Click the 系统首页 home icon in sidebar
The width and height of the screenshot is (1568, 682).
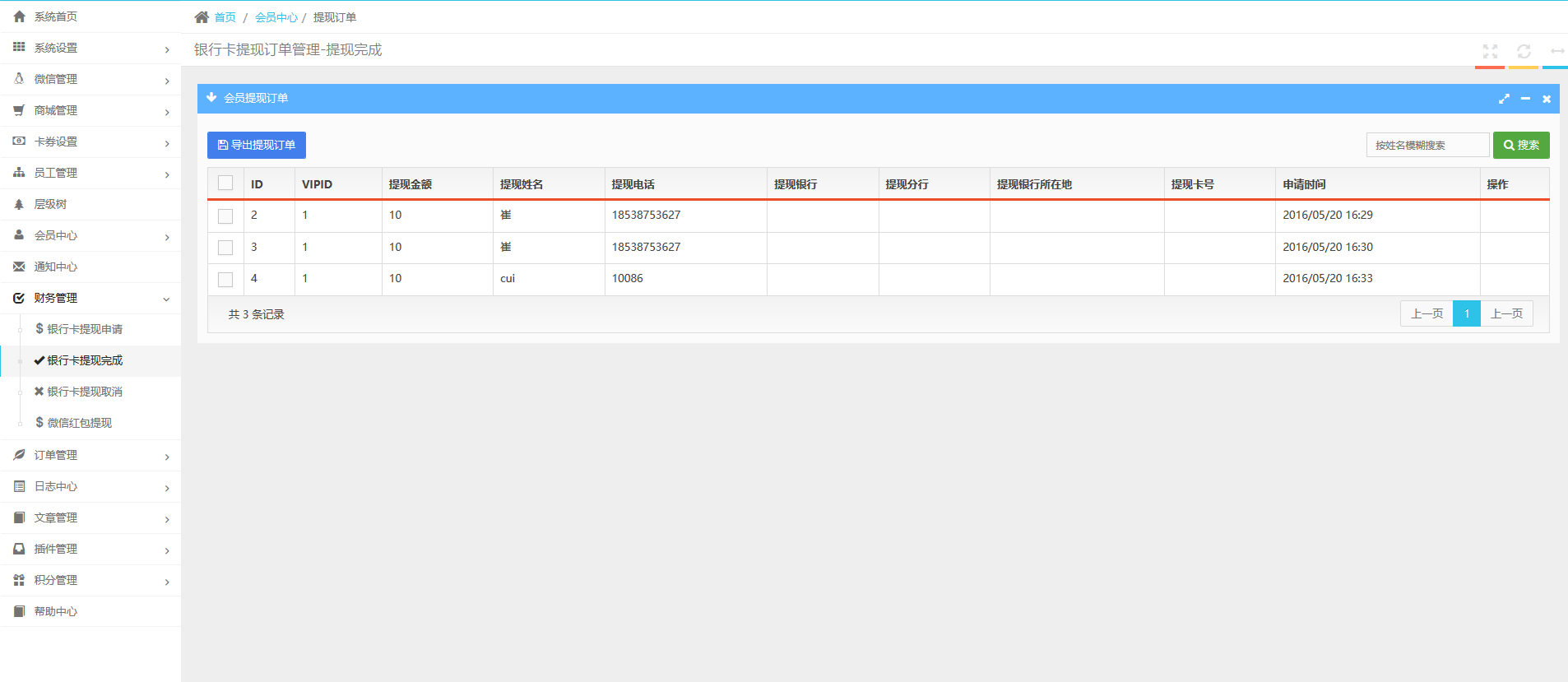19,16
